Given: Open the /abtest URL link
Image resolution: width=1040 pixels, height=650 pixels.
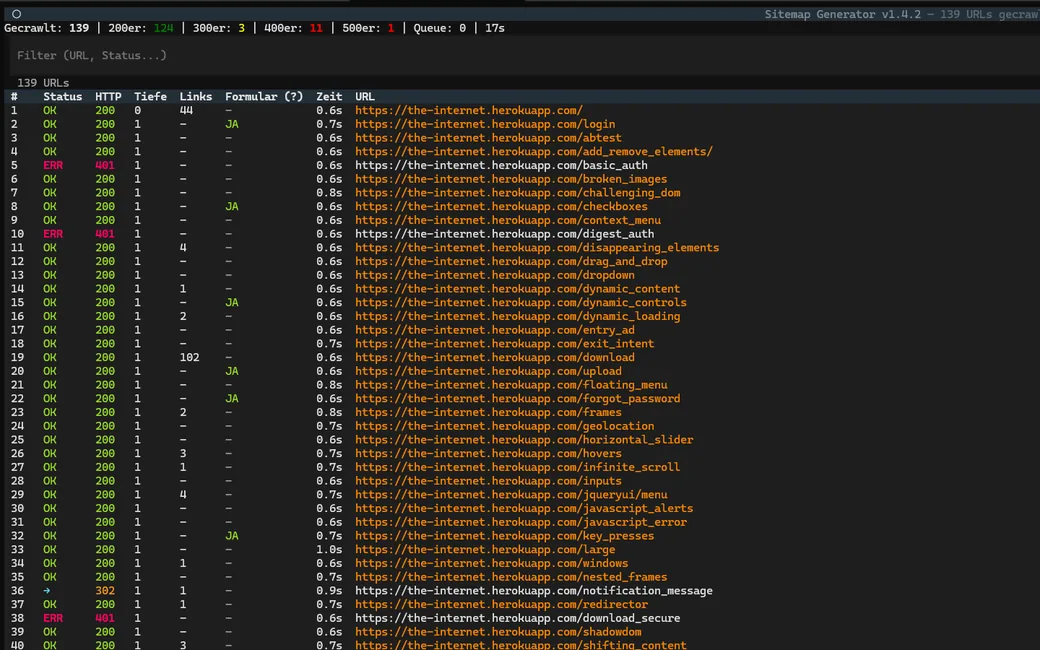Looking at the screenshot, I should tap(488, 138).
